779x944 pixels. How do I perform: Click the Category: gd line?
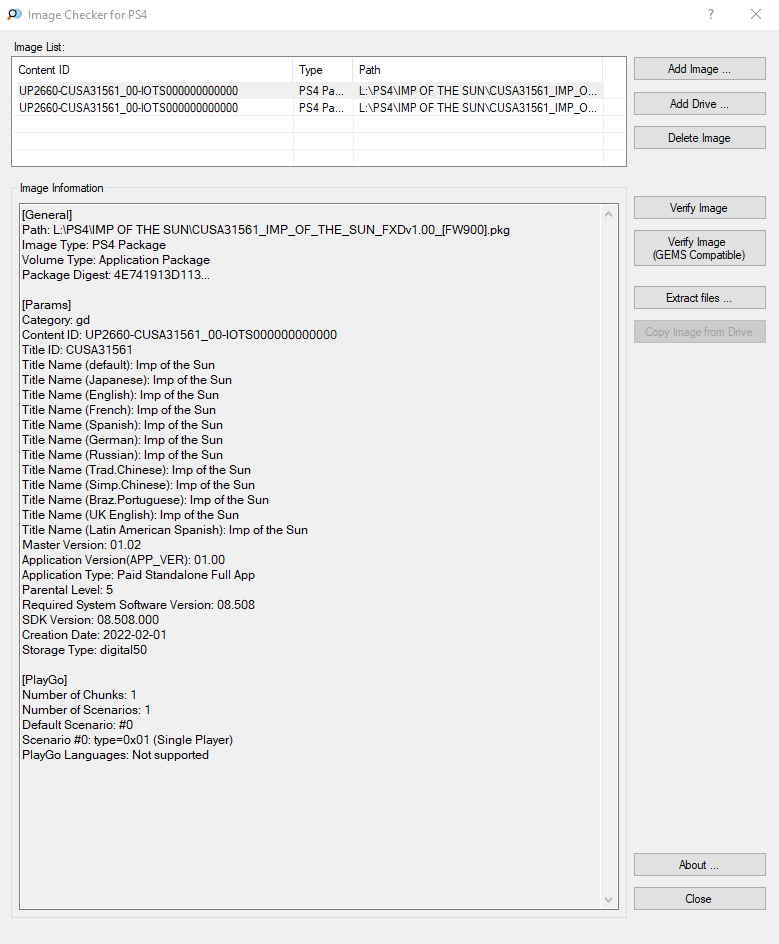coord(56,320)
